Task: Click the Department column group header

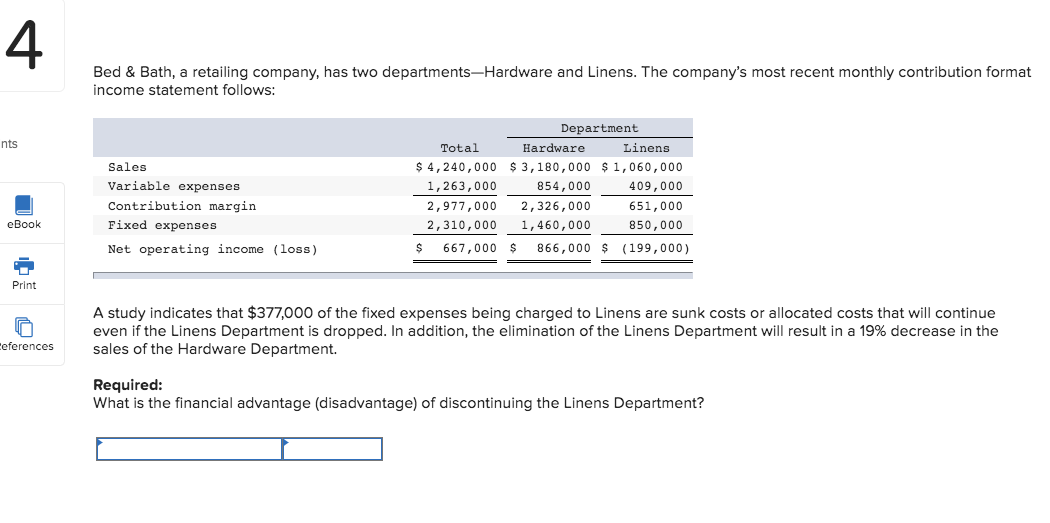Action: (x=599, y=128)
